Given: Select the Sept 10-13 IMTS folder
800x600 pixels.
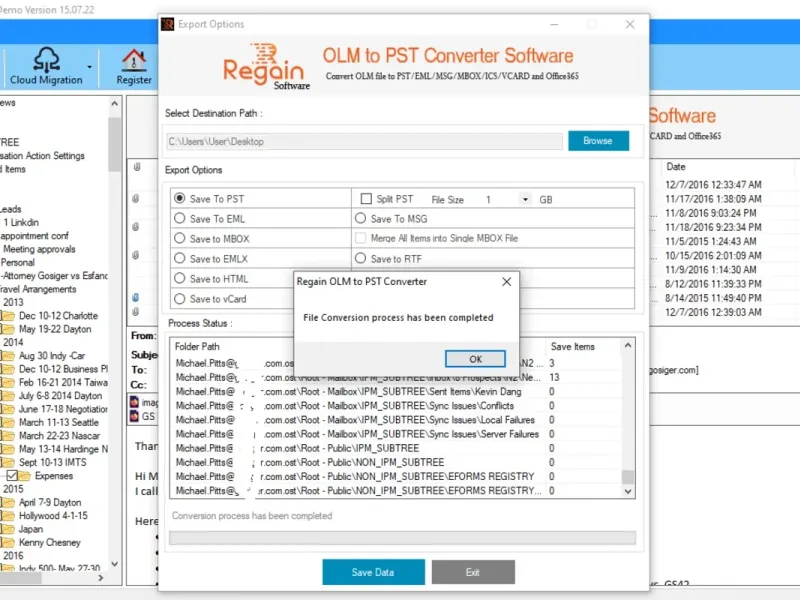Looking at the screenshot, I should coord(53,462).
